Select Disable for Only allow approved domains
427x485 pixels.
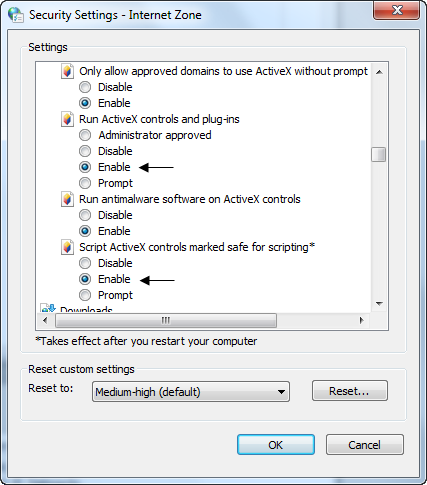[85, 87]
